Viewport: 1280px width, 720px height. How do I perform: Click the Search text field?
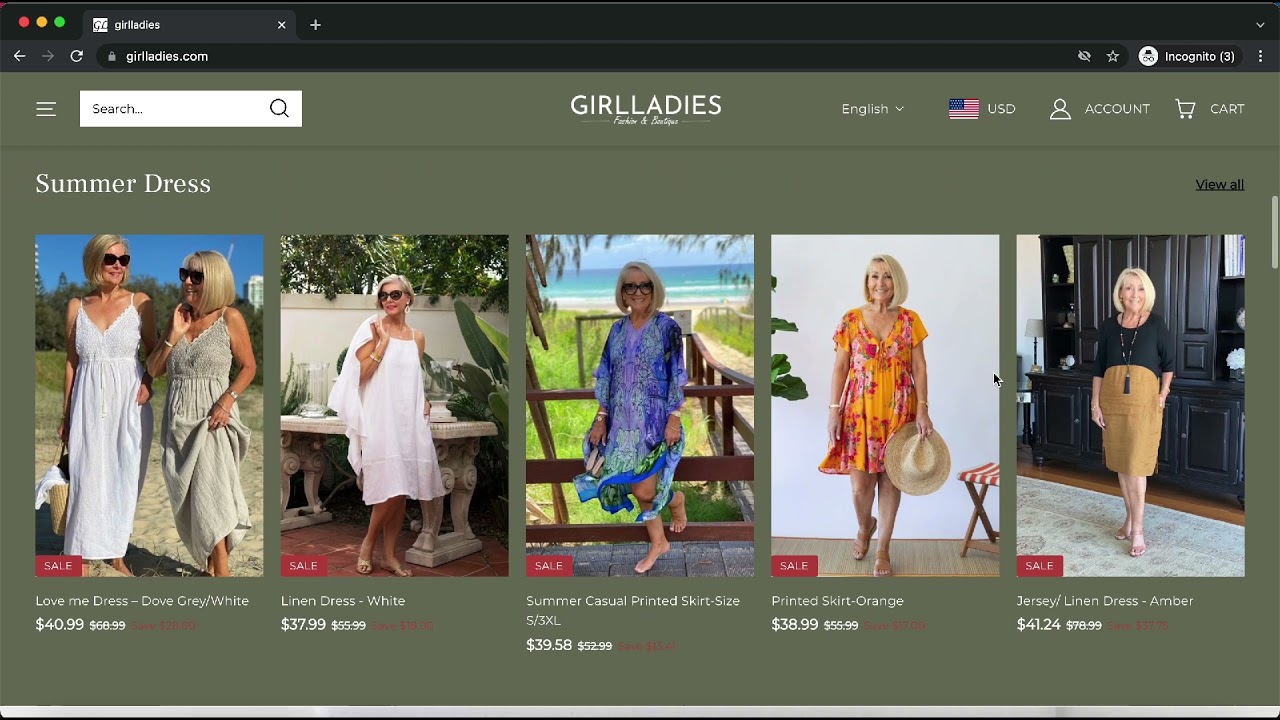click(x=170, y=109)
